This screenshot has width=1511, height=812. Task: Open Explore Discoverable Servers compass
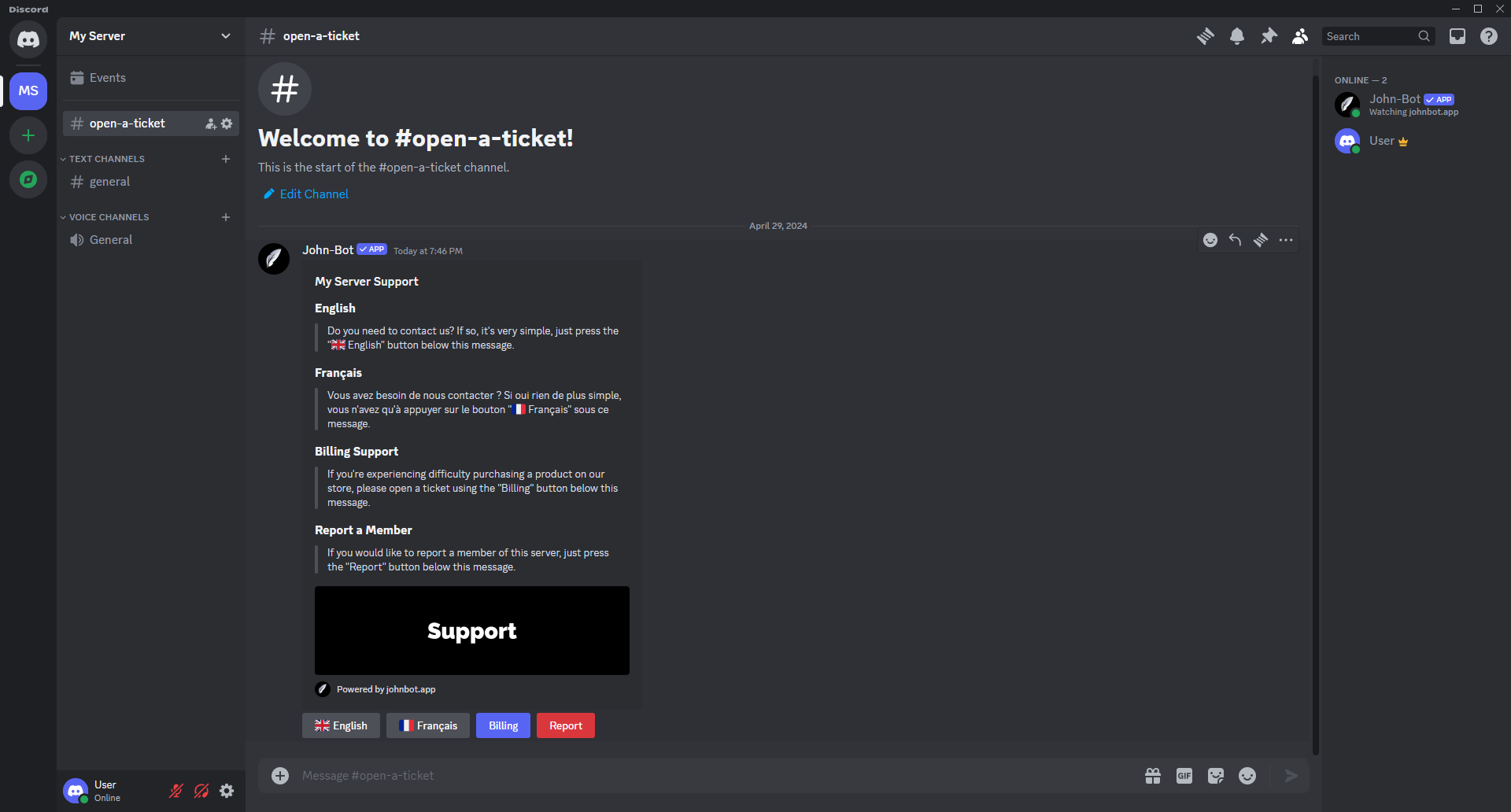pyautogui.click(x=28, y=179)
